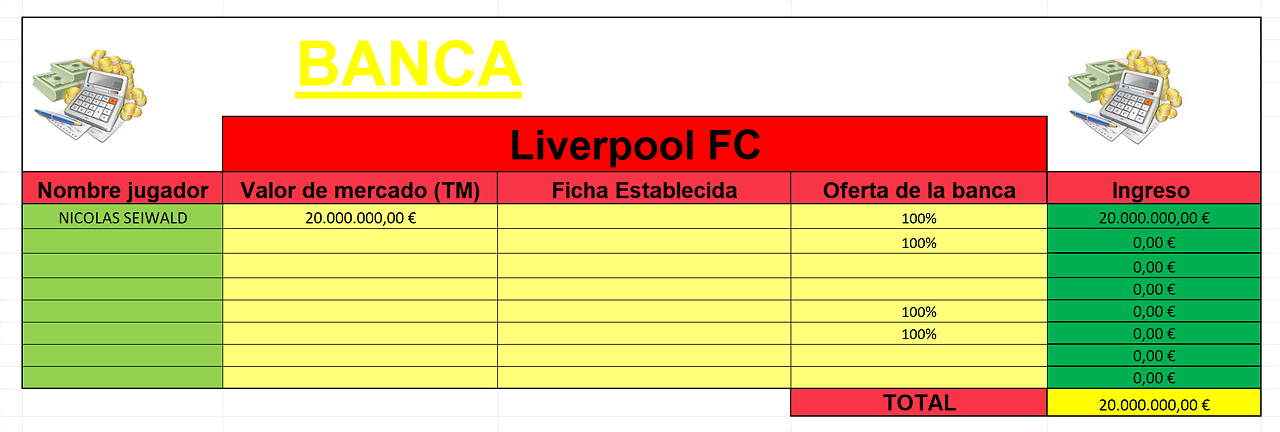Click the Nombre jugador column header
This screenshot has width=1280, height=432.
point(123,189)
